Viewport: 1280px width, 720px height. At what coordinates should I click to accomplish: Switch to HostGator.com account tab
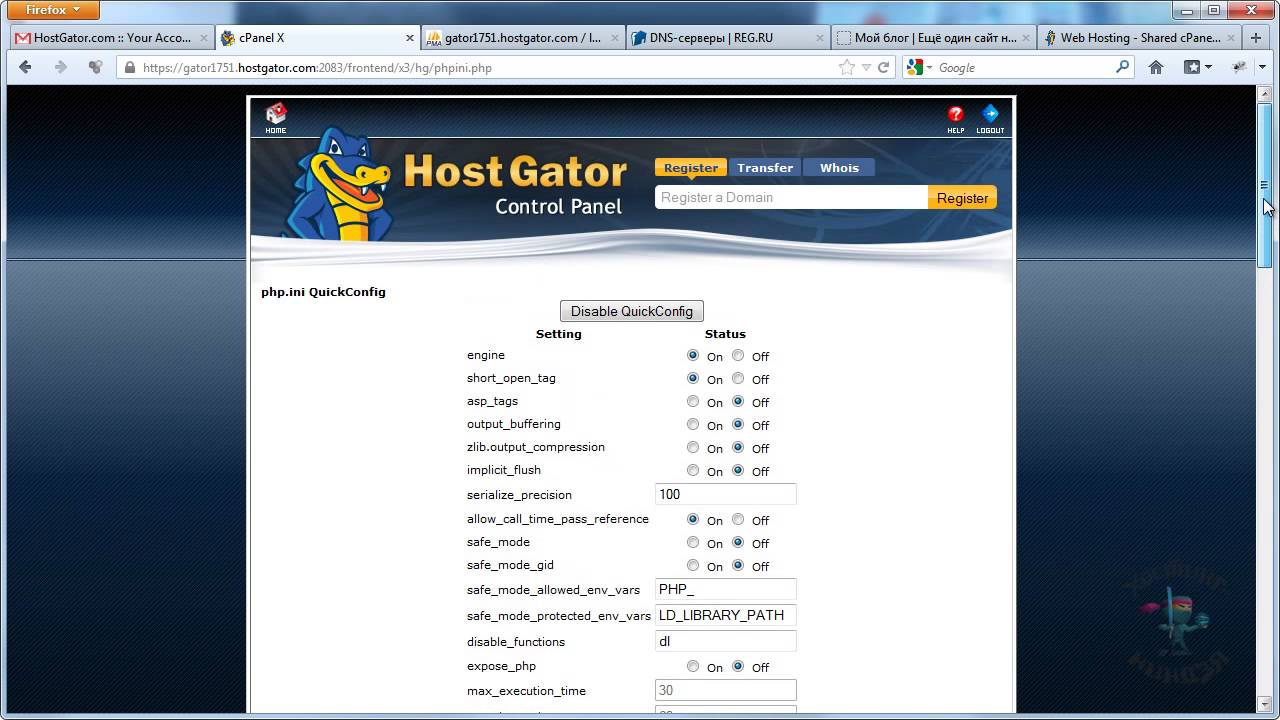(111, 38)
